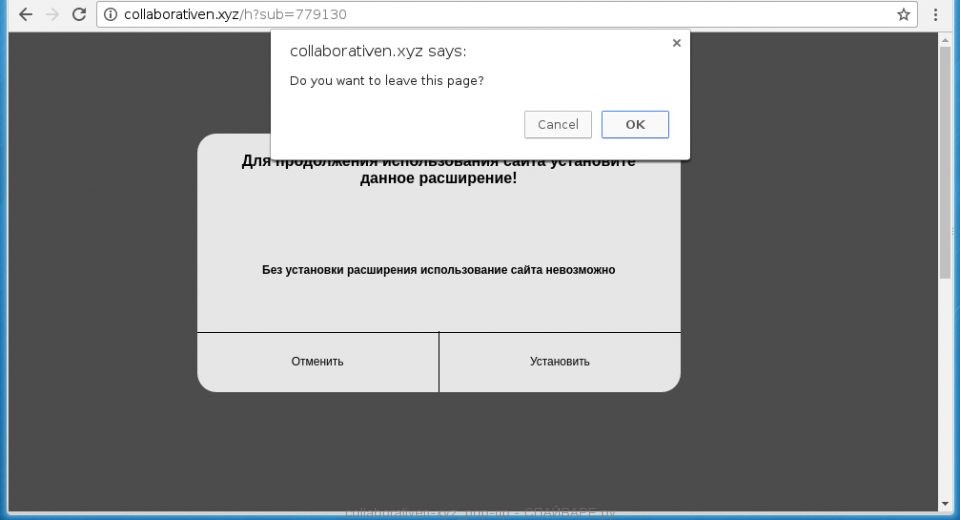Viewport: 960px width, 520px height.
Task: Click the 'данное расширение!' heading text
Action: [438, 179]
